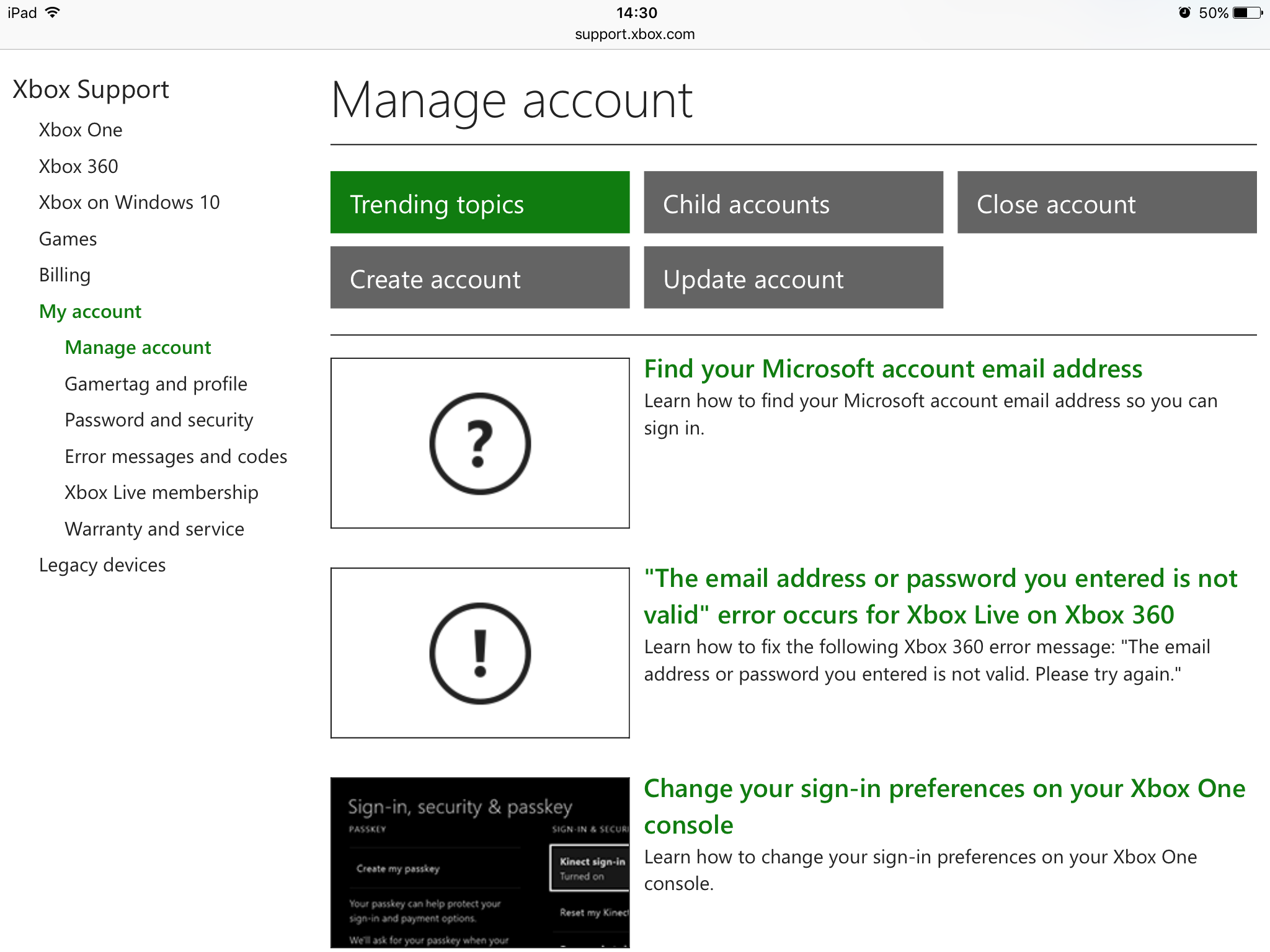Image resolution: width=1270 pixels, height=952 pixels.
Task: Open the 'email address or password not valid' article
Action: [x=941, y=596]
